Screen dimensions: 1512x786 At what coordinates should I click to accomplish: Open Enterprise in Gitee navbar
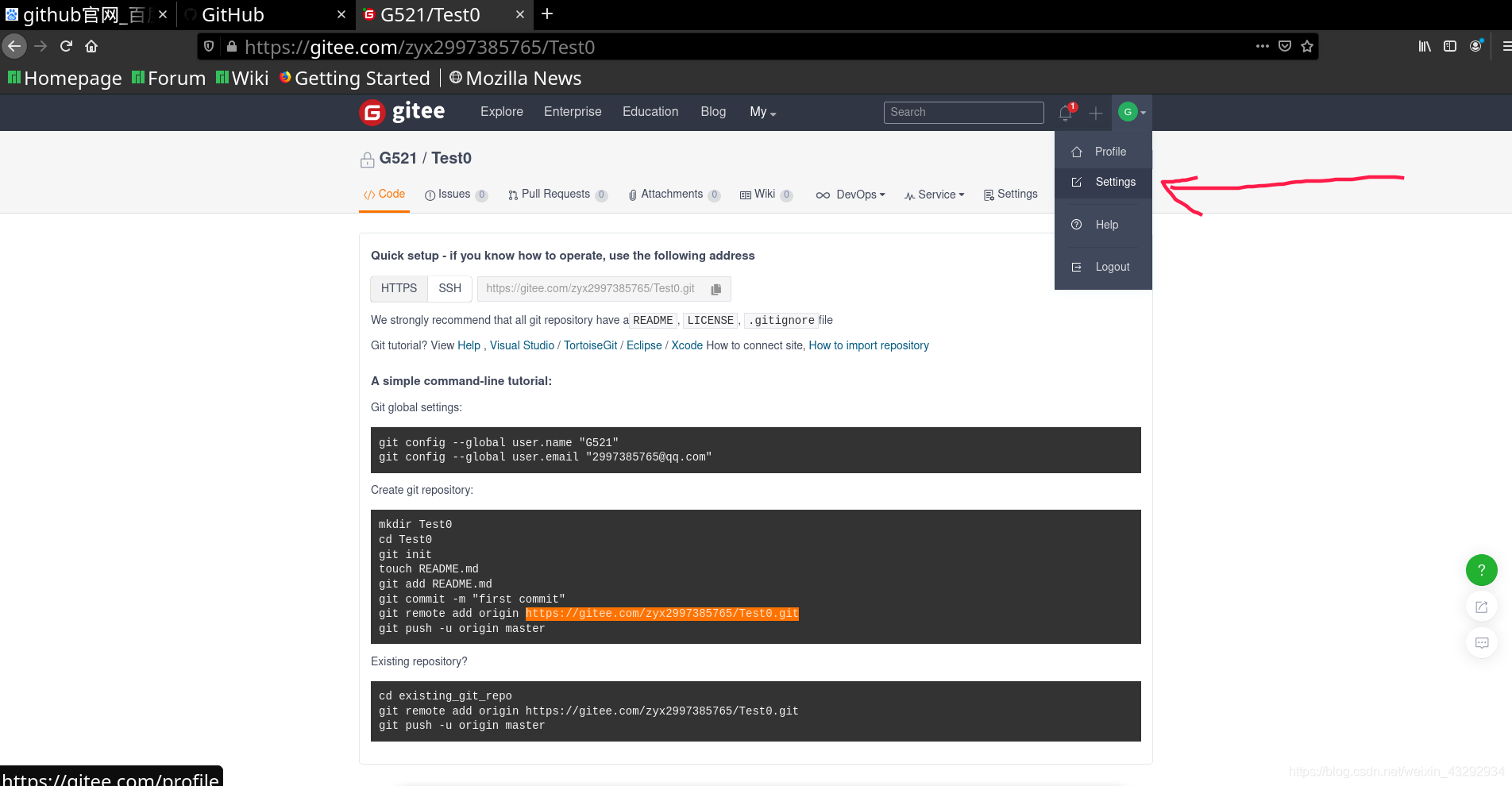573,112
